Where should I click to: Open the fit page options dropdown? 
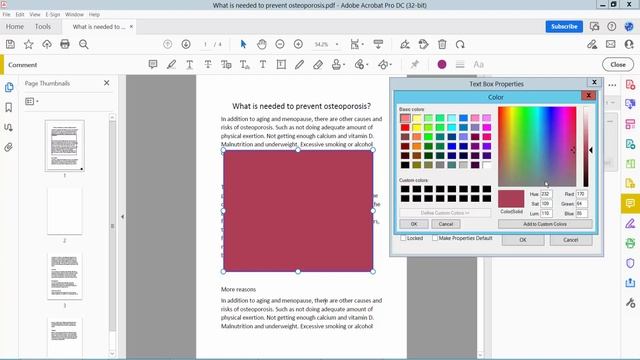pyautogui.click(x=363, y=44)
